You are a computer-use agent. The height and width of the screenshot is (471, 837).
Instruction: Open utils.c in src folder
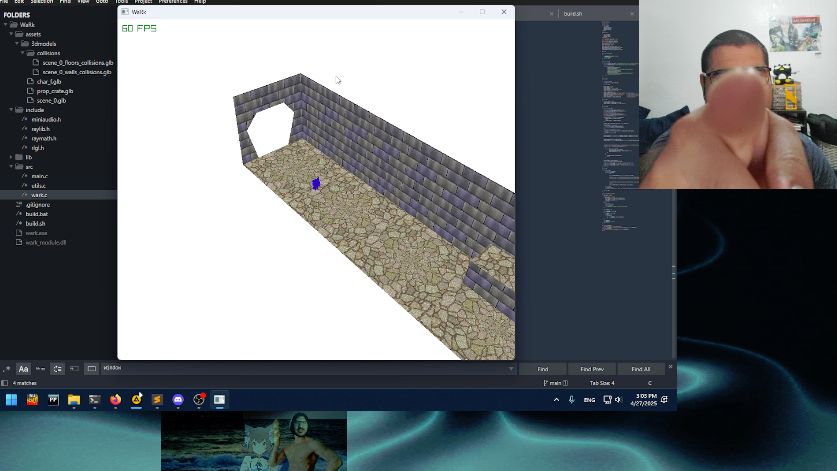coord(38,186)
